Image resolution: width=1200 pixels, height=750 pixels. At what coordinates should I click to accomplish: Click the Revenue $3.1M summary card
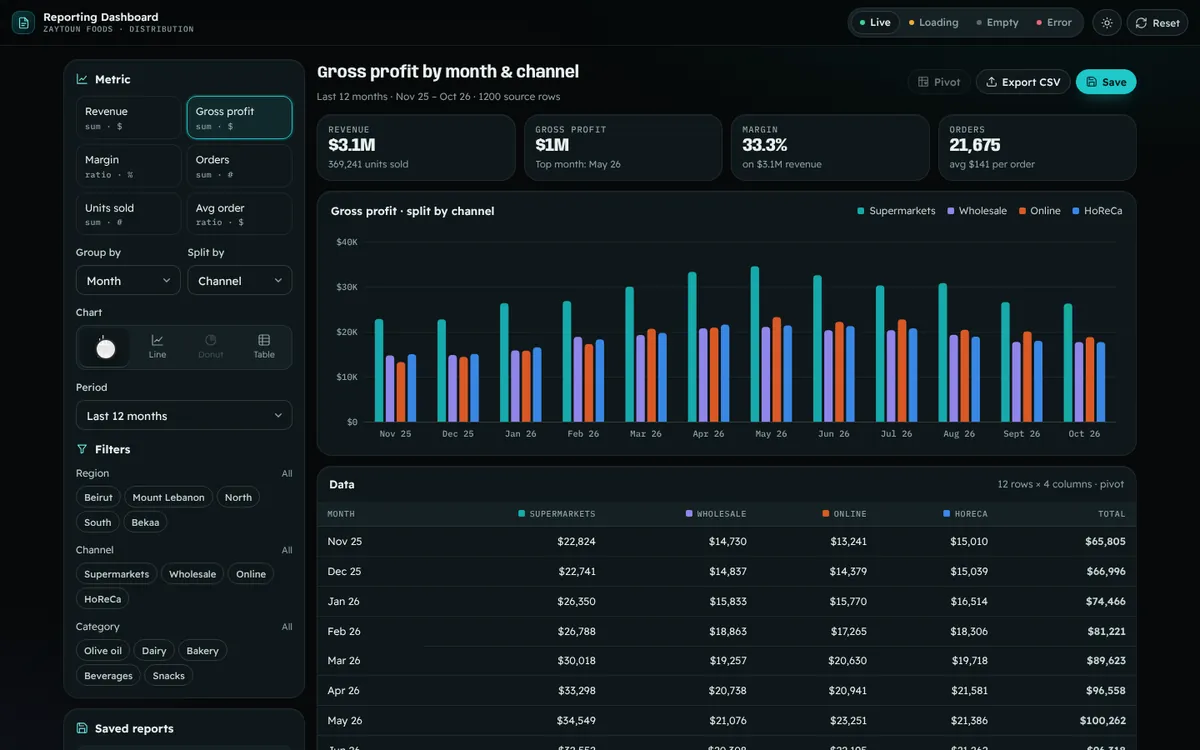pos(416,148)
